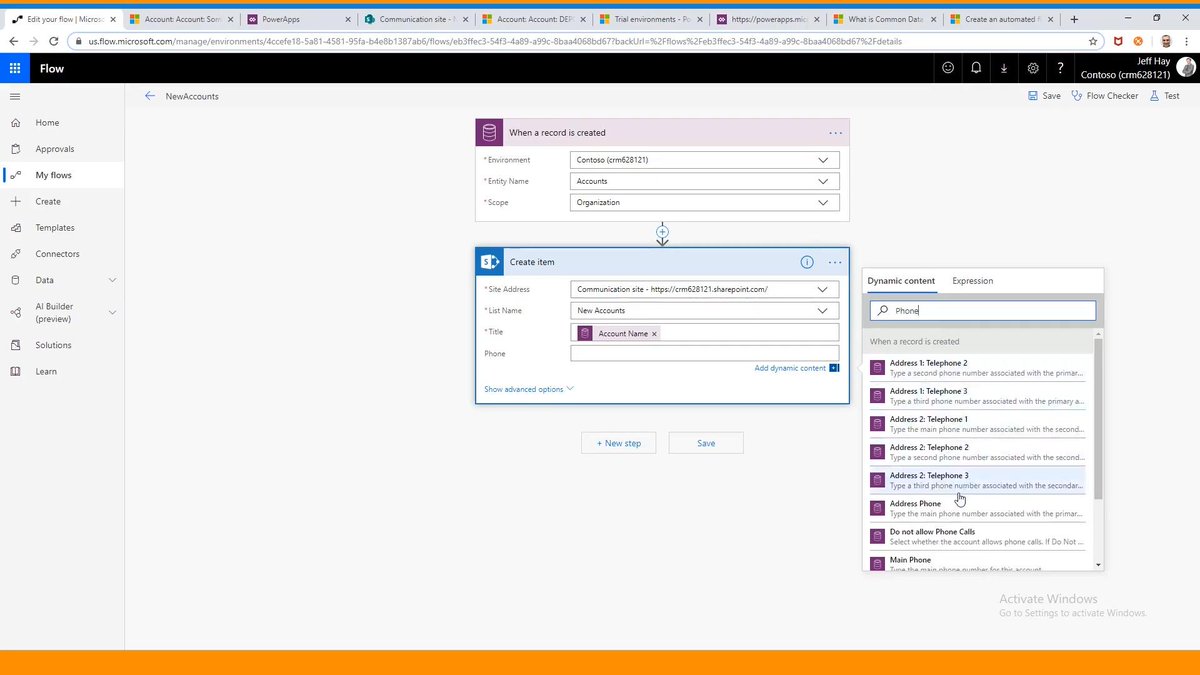Go back using the arrow beside NewAccounts
The height and width of the screenshot is (675, 1200).
150,96
